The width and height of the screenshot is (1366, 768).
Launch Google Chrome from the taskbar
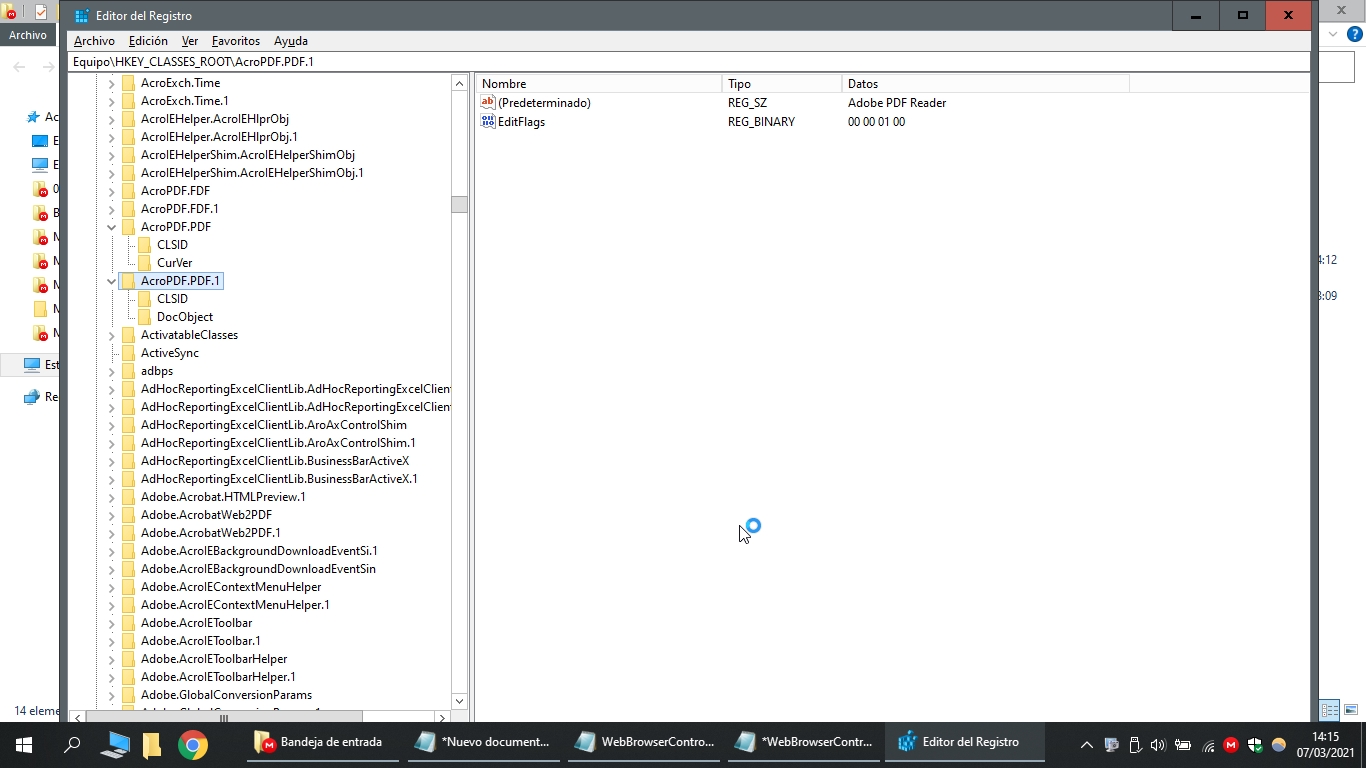pos(193,744)
